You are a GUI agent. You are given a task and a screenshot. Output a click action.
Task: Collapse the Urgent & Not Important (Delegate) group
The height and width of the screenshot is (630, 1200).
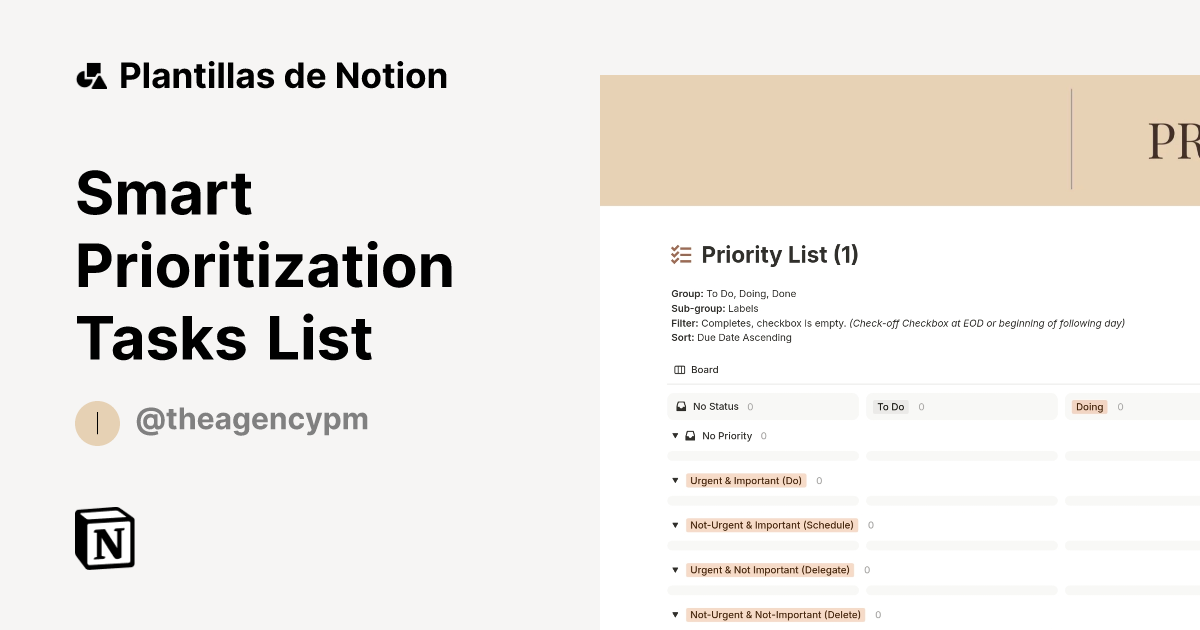[x=675, y=569]
